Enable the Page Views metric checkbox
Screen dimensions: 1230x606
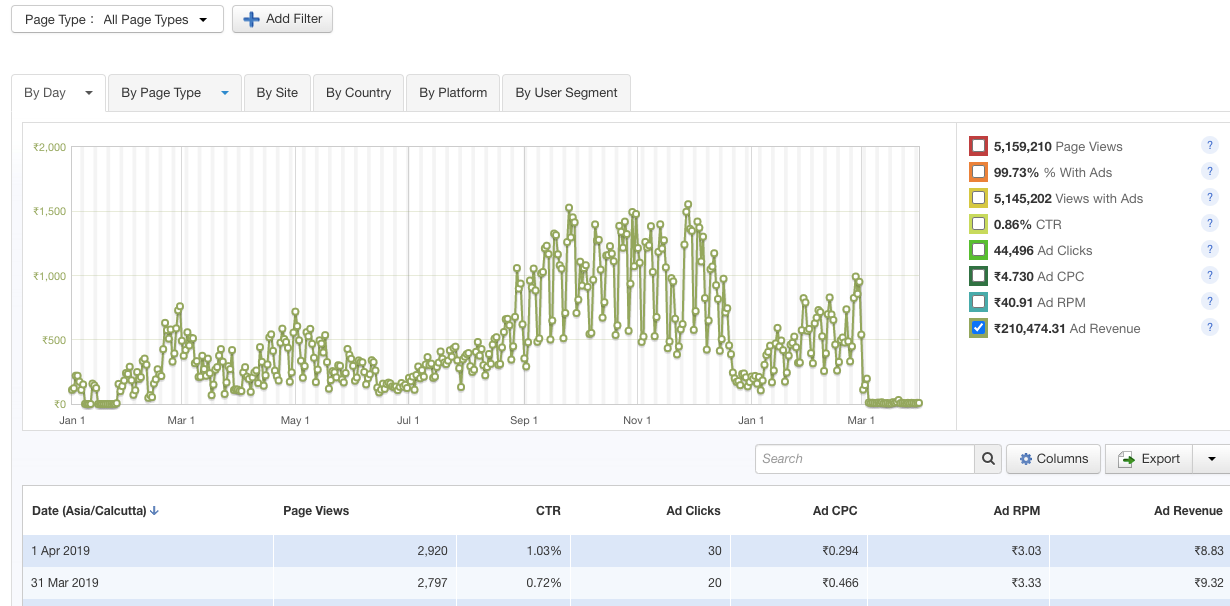[977, 144]
